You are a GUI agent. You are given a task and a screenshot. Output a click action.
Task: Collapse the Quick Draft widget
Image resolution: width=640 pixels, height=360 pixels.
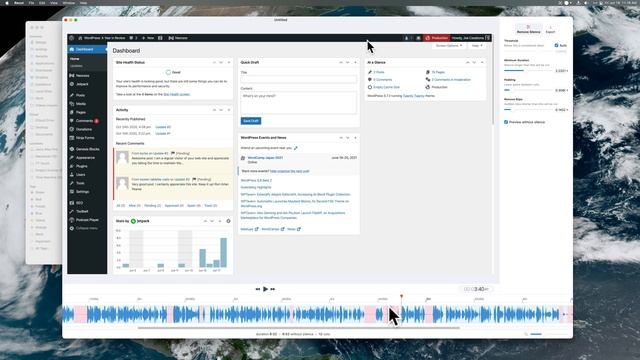355,62
